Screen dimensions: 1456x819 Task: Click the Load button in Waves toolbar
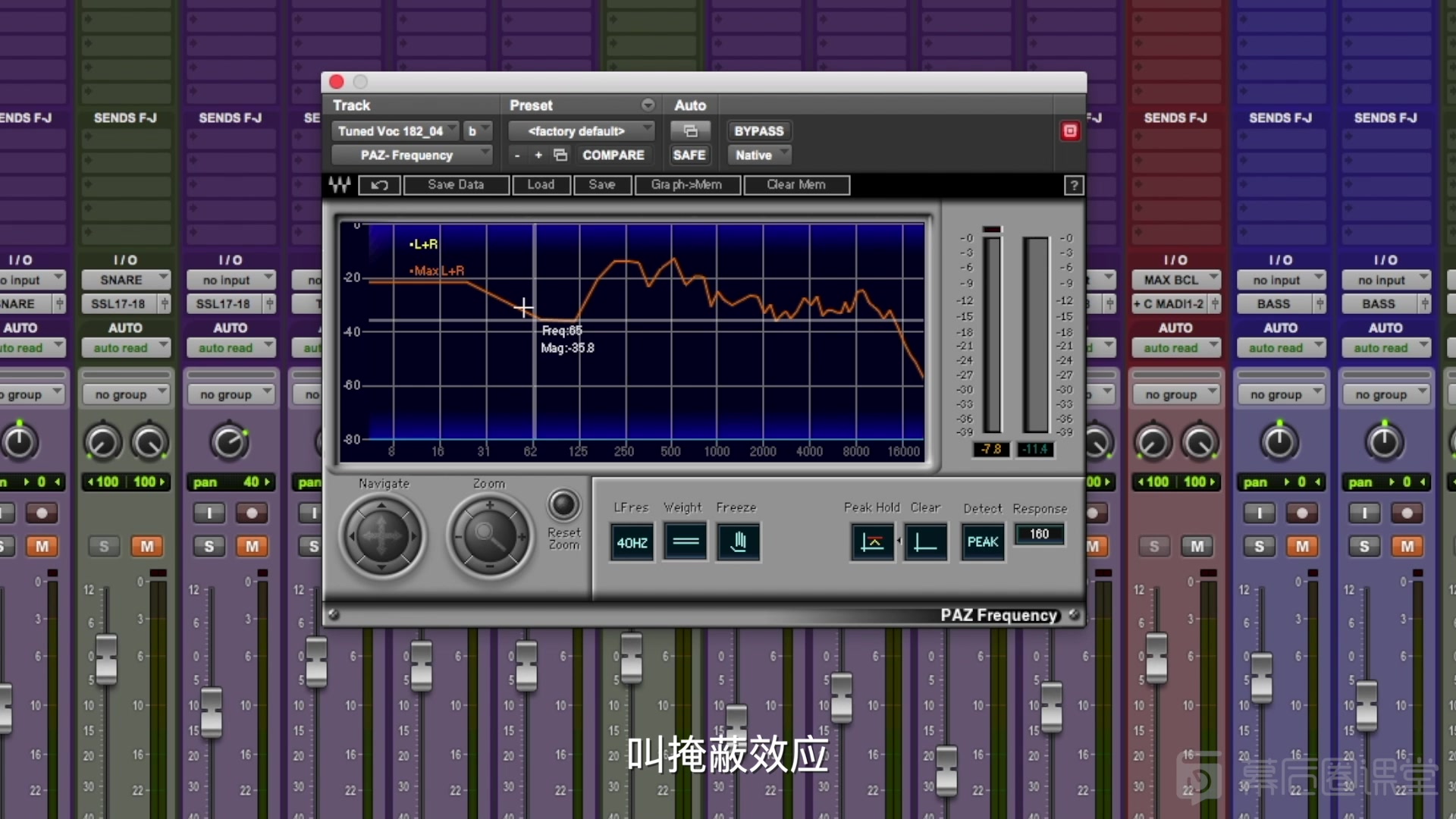pyautogui.click(x=541, y=185)
